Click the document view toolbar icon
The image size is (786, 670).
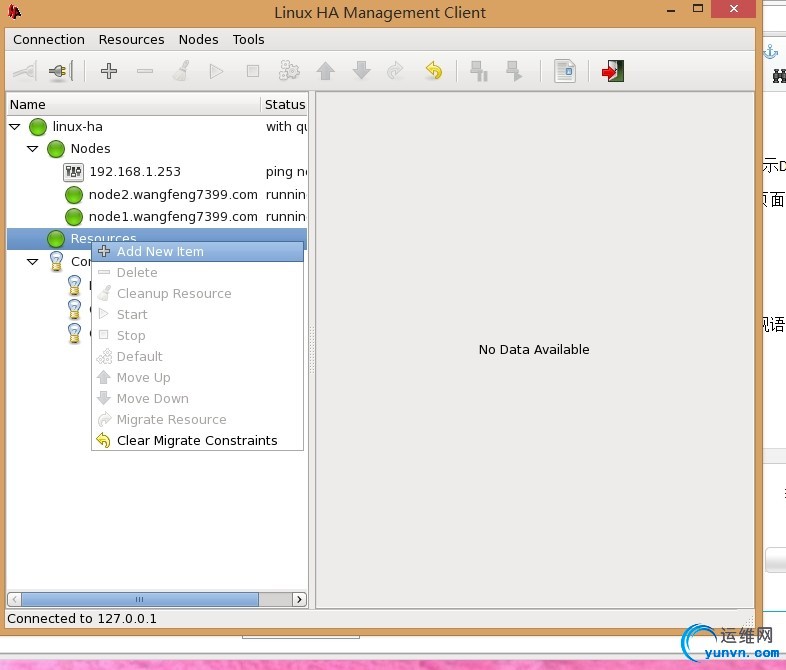pos(565,71)
